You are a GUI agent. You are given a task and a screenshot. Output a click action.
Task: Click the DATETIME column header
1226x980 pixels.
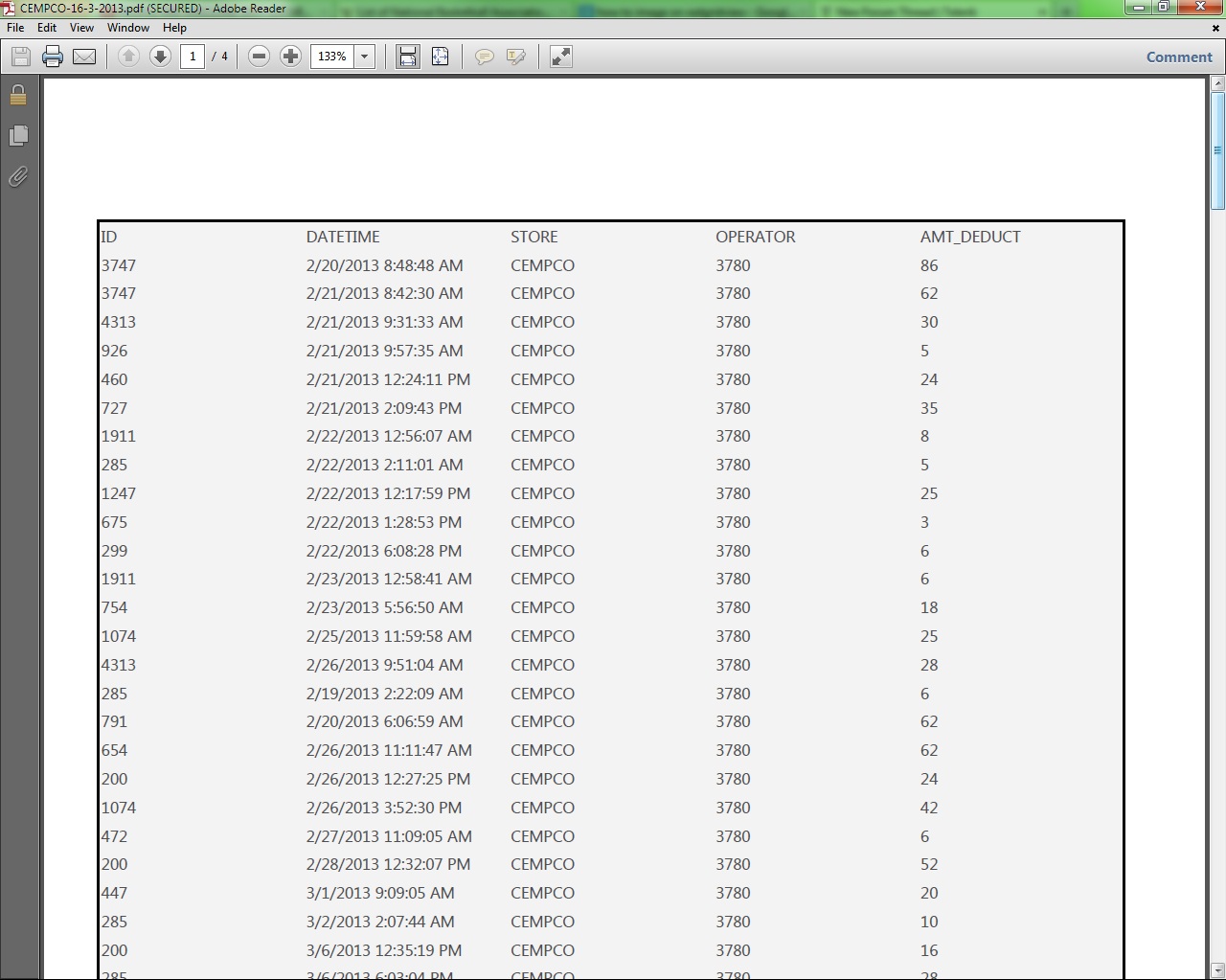pos(343,237)
